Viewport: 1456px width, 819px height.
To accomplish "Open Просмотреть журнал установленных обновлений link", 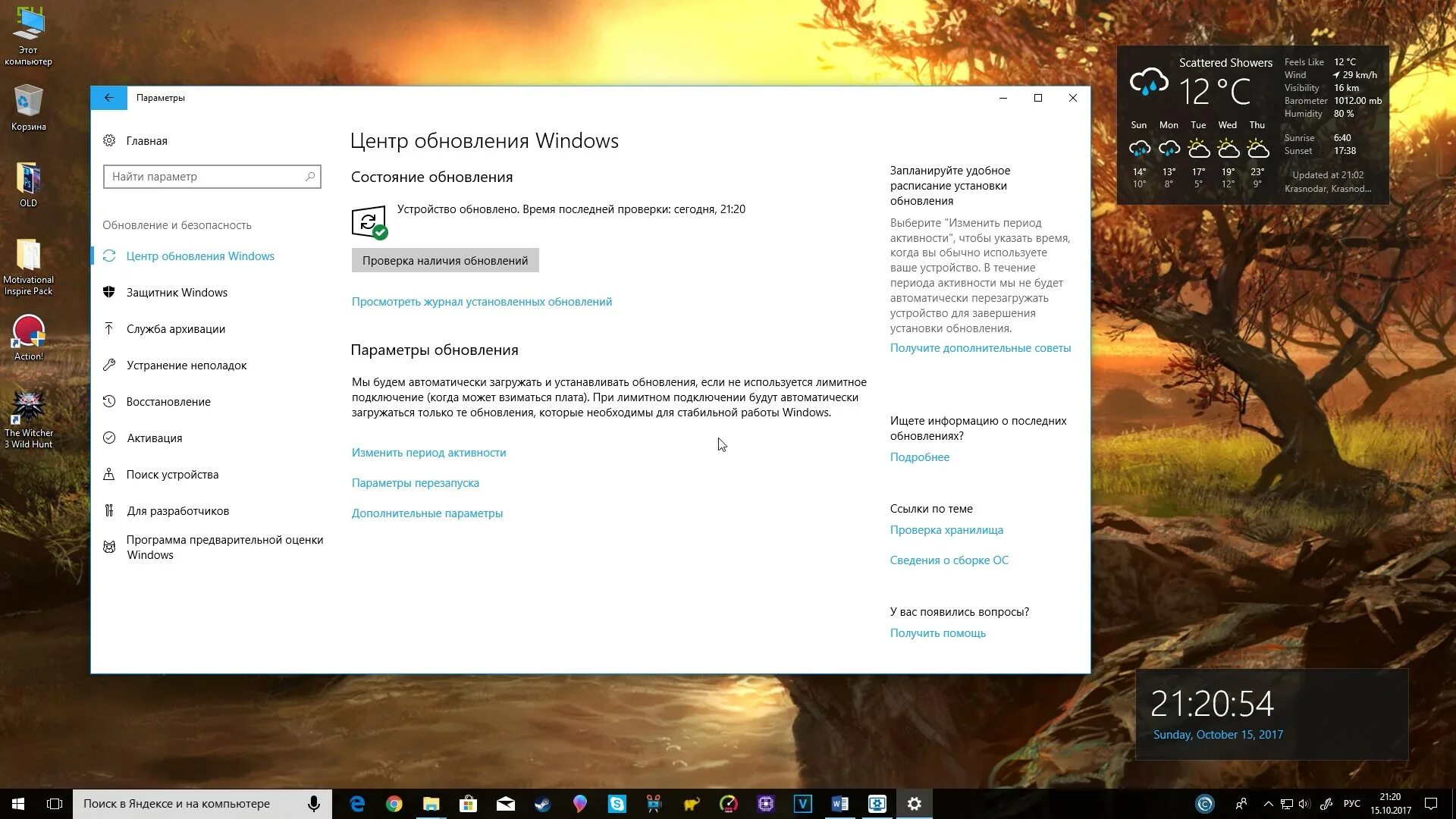I will (482, 302).
